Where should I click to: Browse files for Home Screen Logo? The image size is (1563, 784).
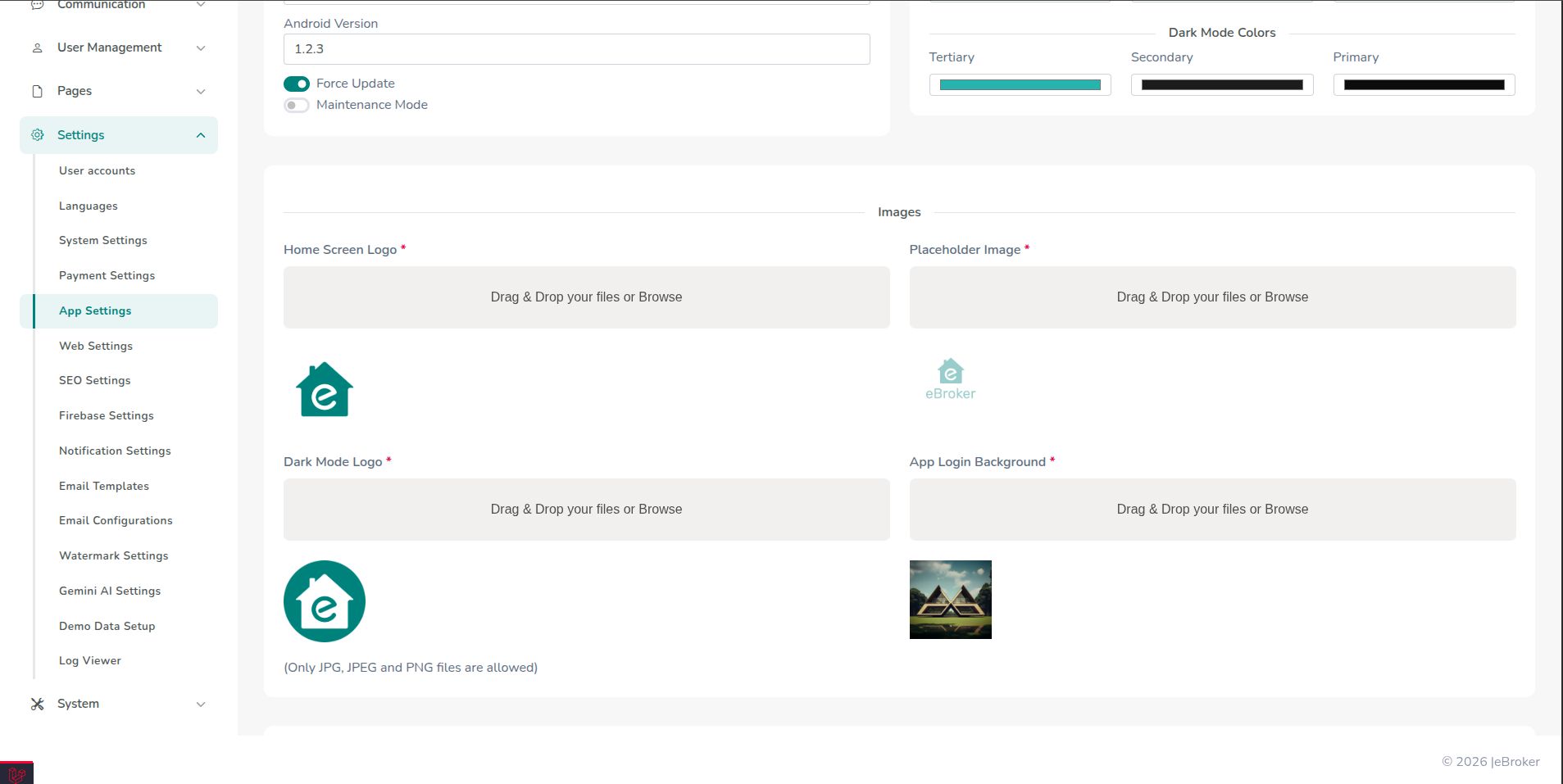586,297
